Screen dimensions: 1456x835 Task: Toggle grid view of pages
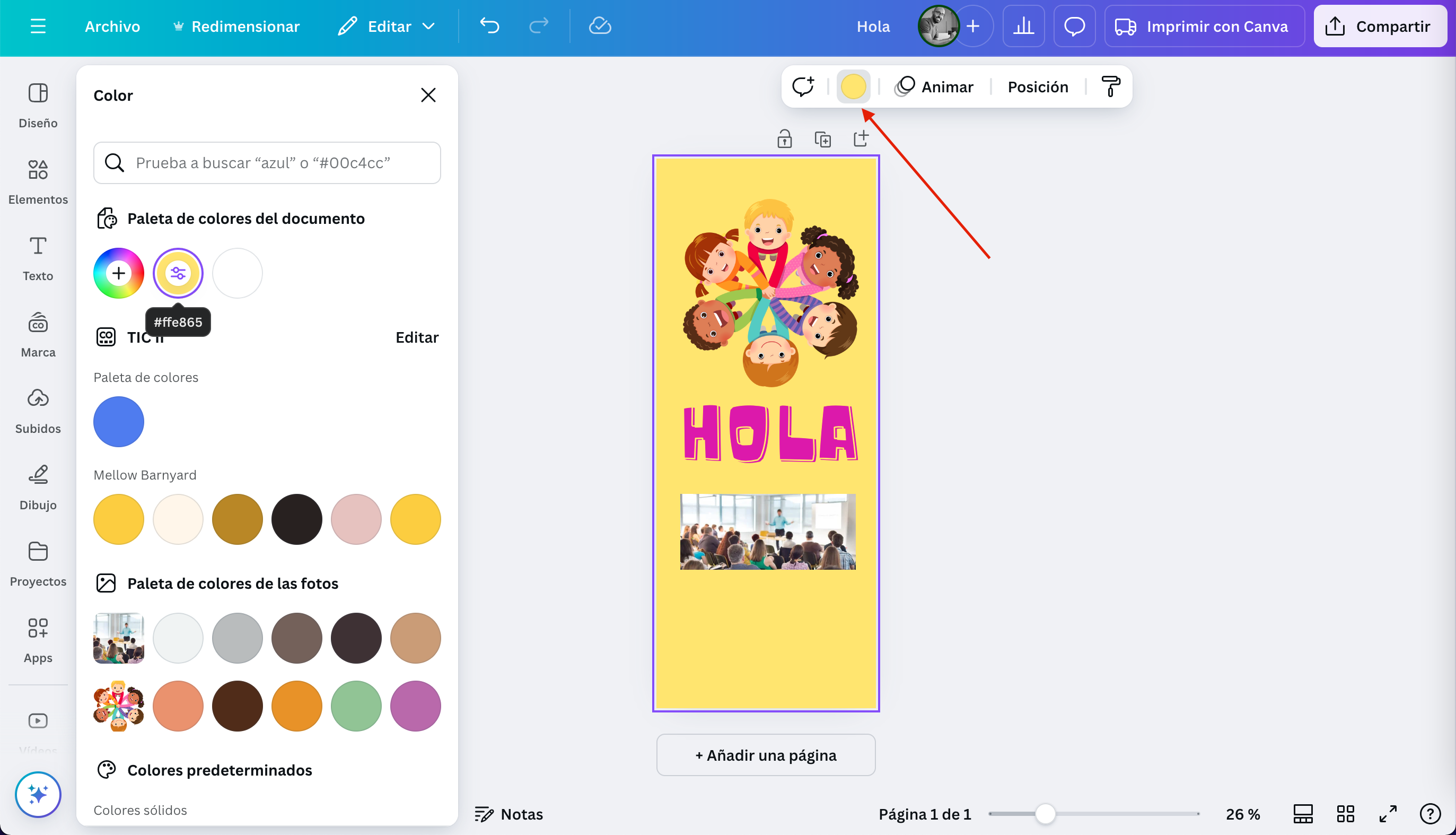(x=1345, y=814)
